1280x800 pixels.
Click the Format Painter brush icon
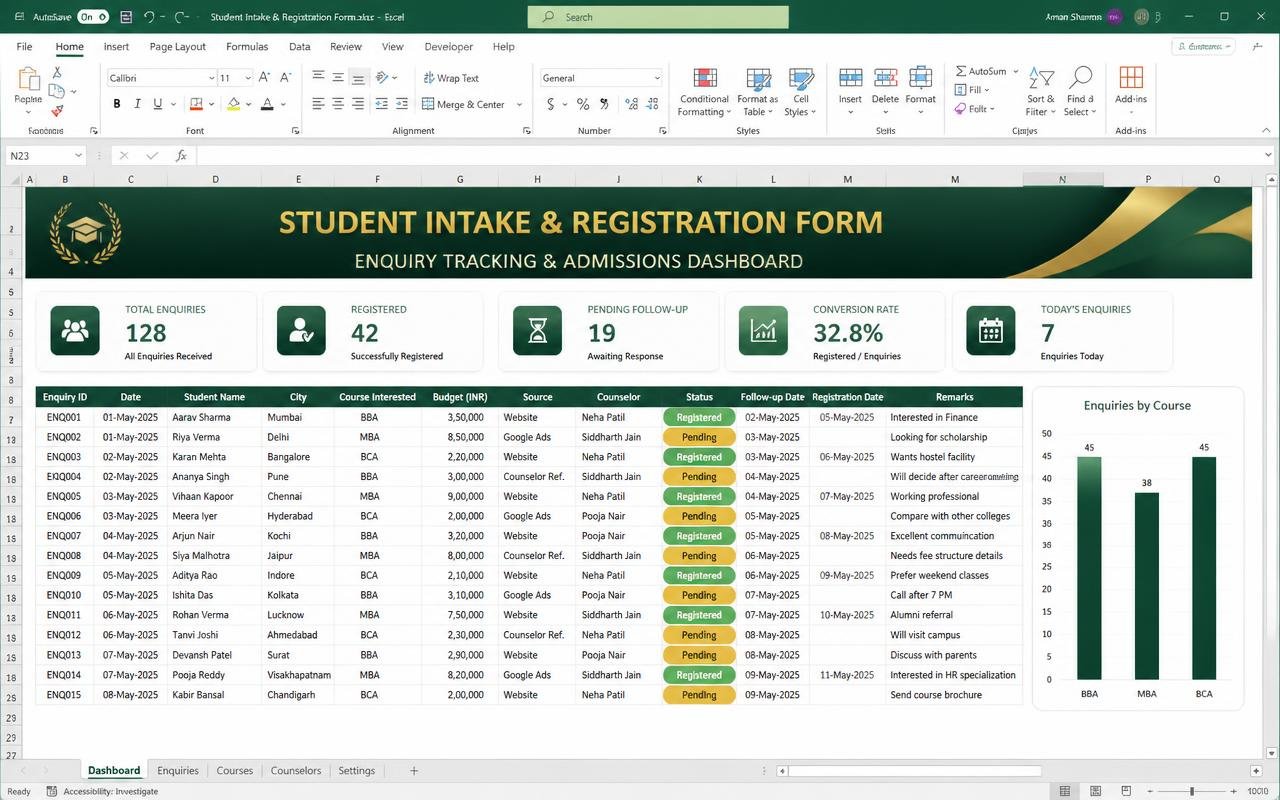coord(57,110)
